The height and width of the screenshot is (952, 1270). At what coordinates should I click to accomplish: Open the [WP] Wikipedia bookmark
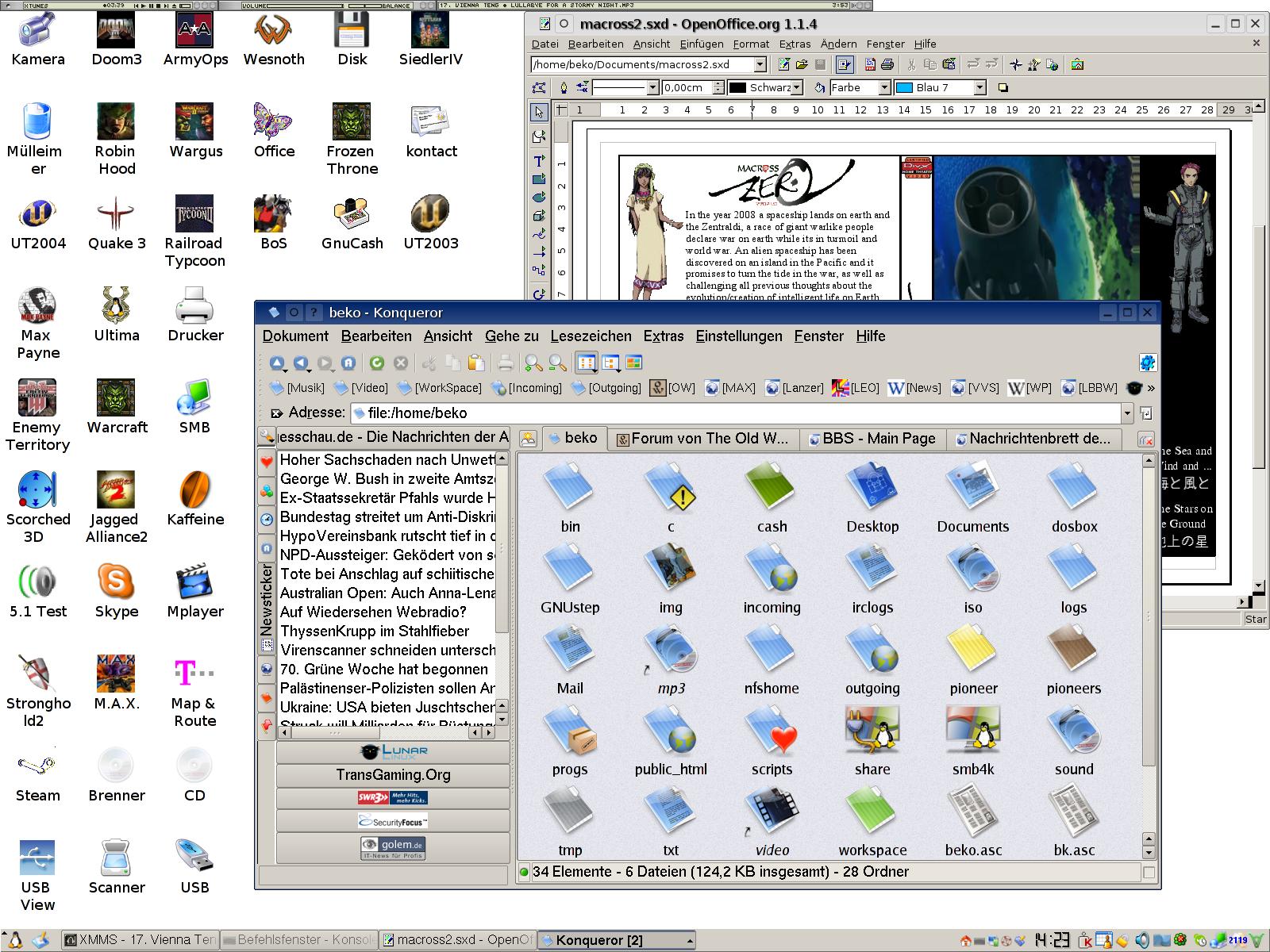click(1029, 388)
